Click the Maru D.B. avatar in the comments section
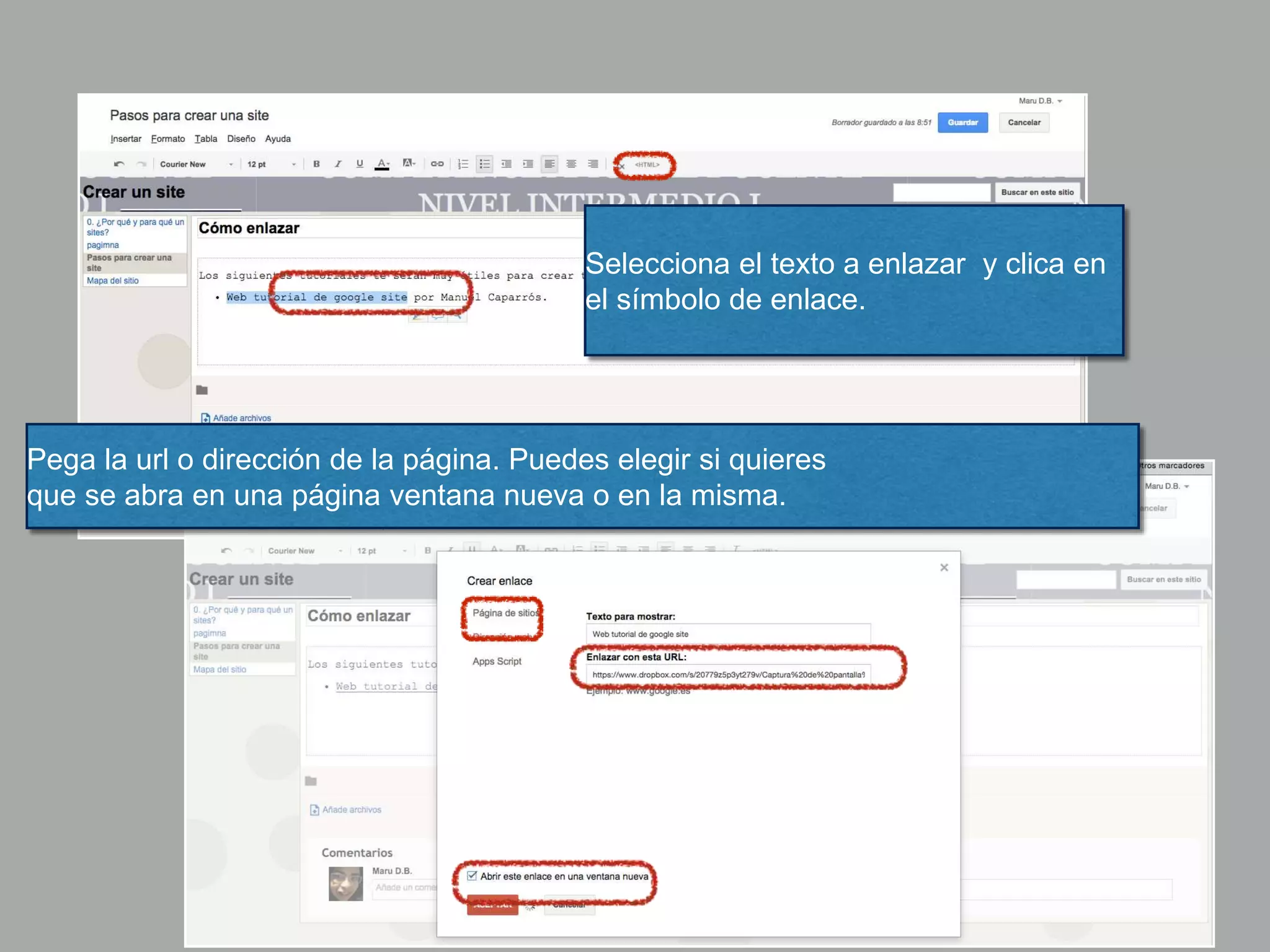 (345, 884)
